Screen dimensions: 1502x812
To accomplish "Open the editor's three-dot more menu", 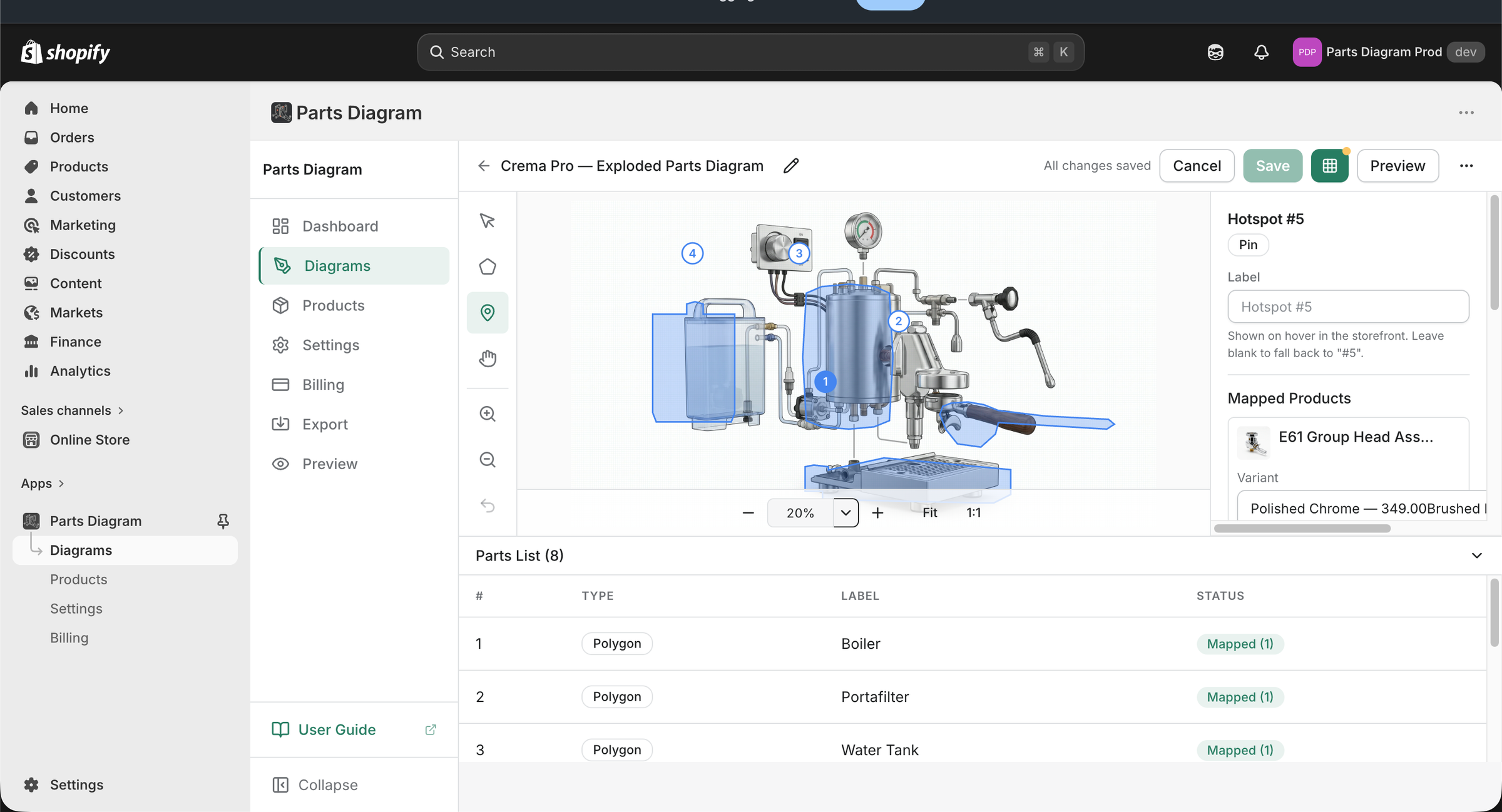I will pyautogui.click(x=1466, y=166).
